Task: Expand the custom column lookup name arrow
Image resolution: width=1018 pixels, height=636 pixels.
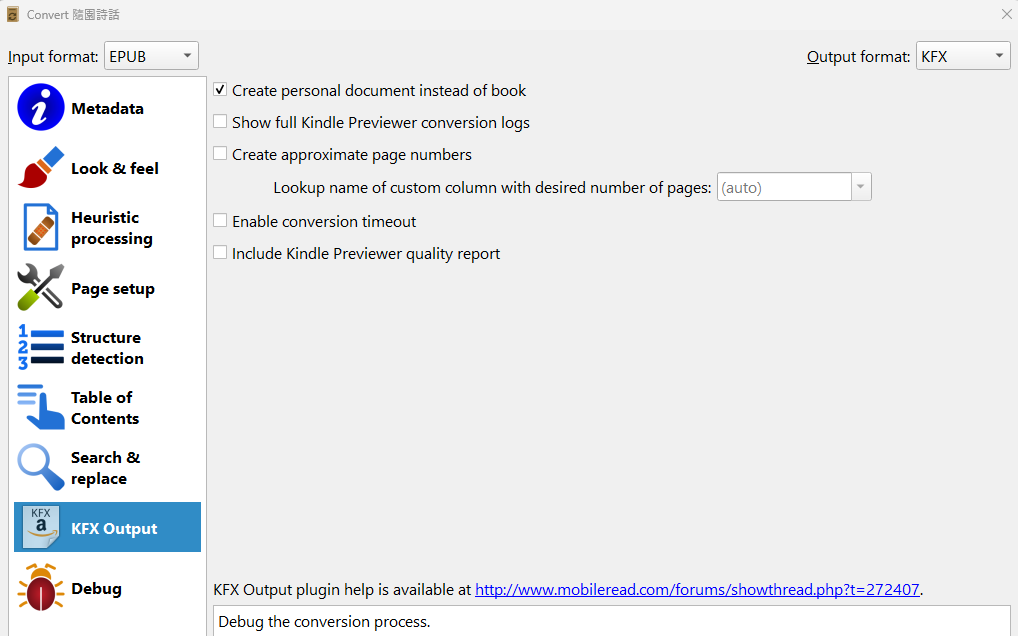Action: [861, 187]
